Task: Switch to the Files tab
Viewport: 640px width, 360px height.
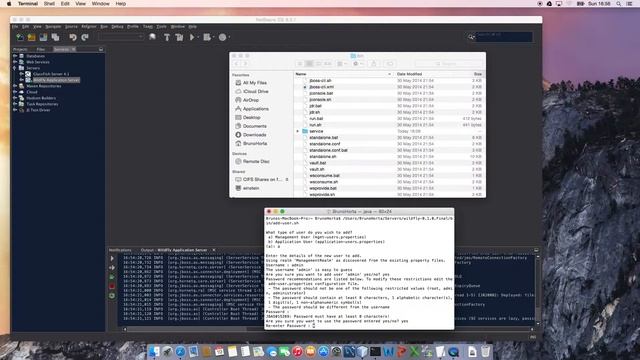Action: click(x=41, y=49)
